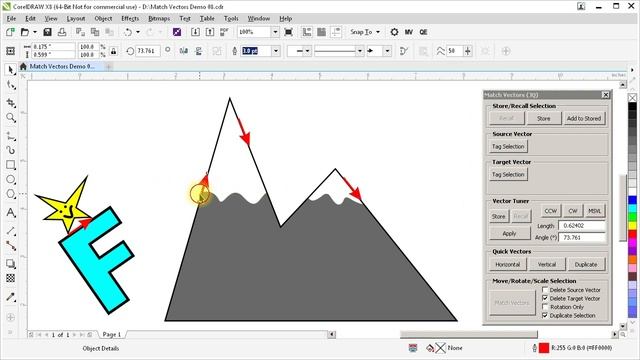Select the Crop tool
The height and width of the screenshot is (360, 640).
click(11, 102)
